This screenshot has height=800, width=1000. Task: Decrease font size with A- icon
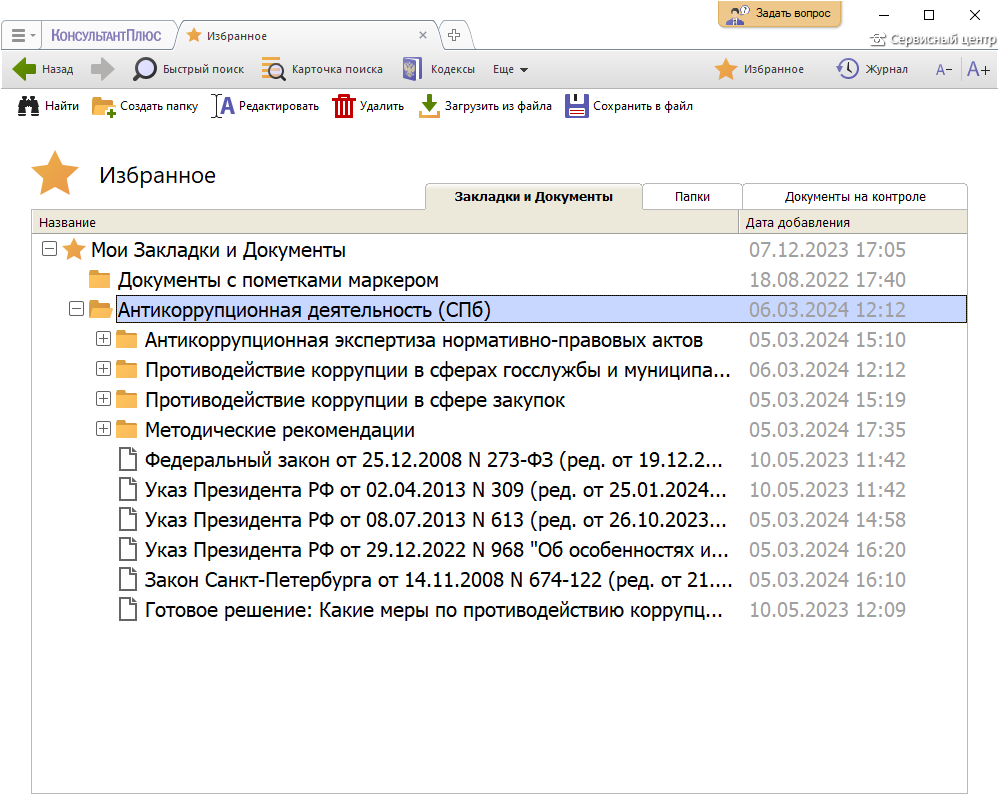pyautogui.click(x=944, y=70)
